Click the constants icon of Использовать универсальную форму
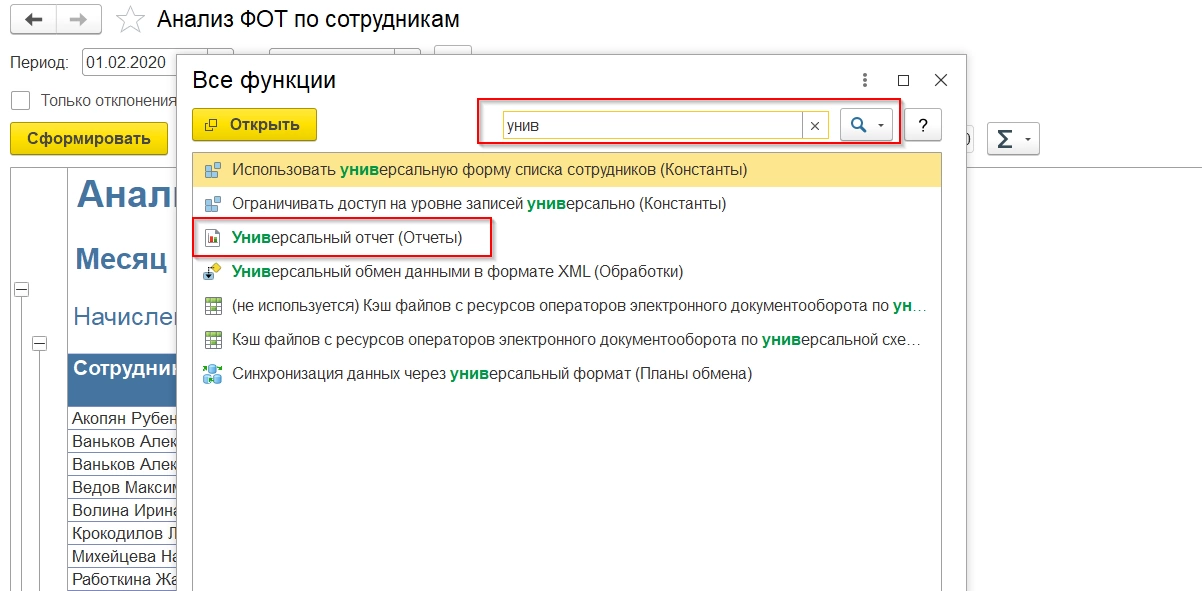The image size is (1202, 591). pos(212,170)
